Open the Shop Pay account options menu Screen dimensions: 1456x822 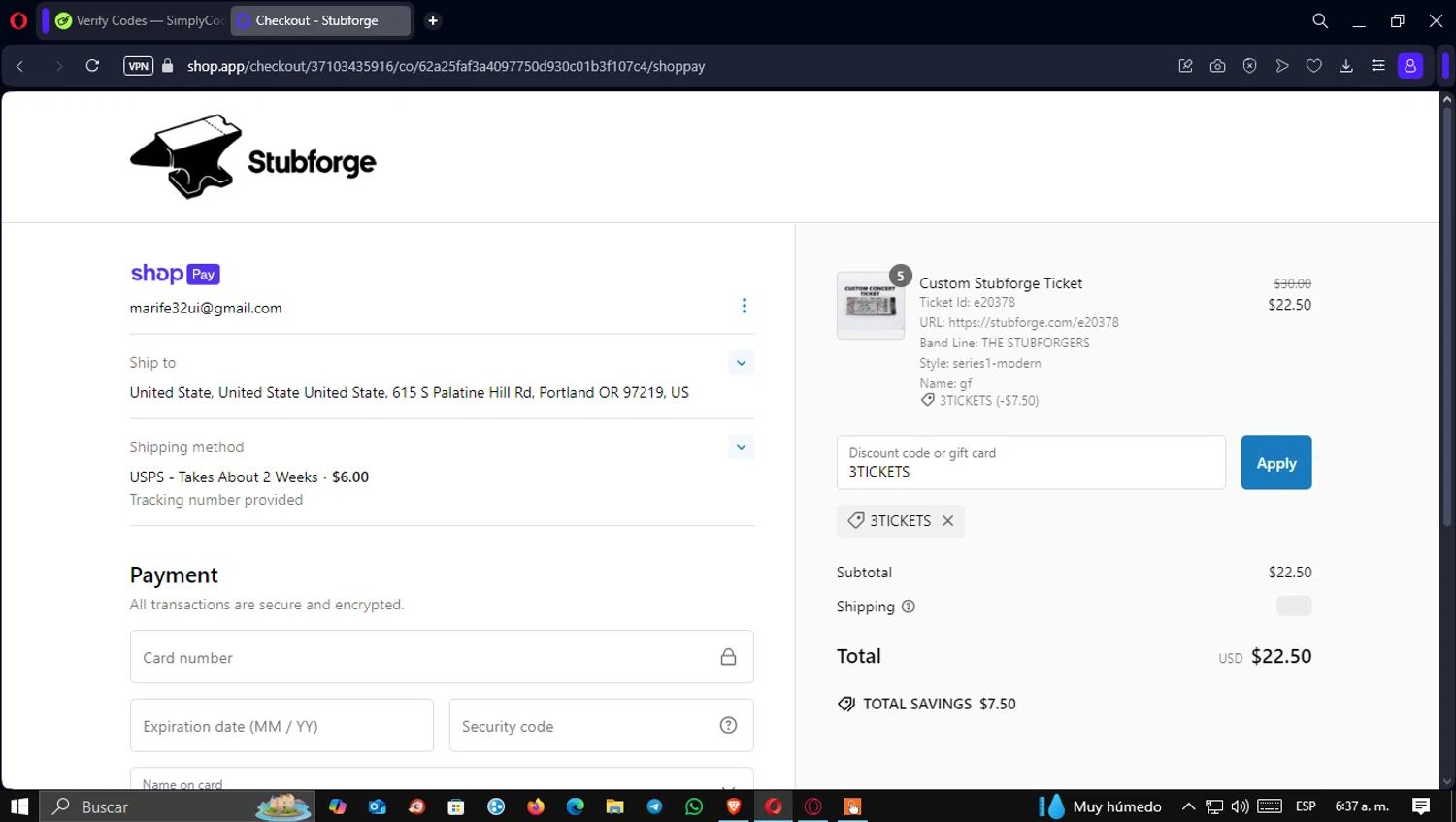click(745, 306)
